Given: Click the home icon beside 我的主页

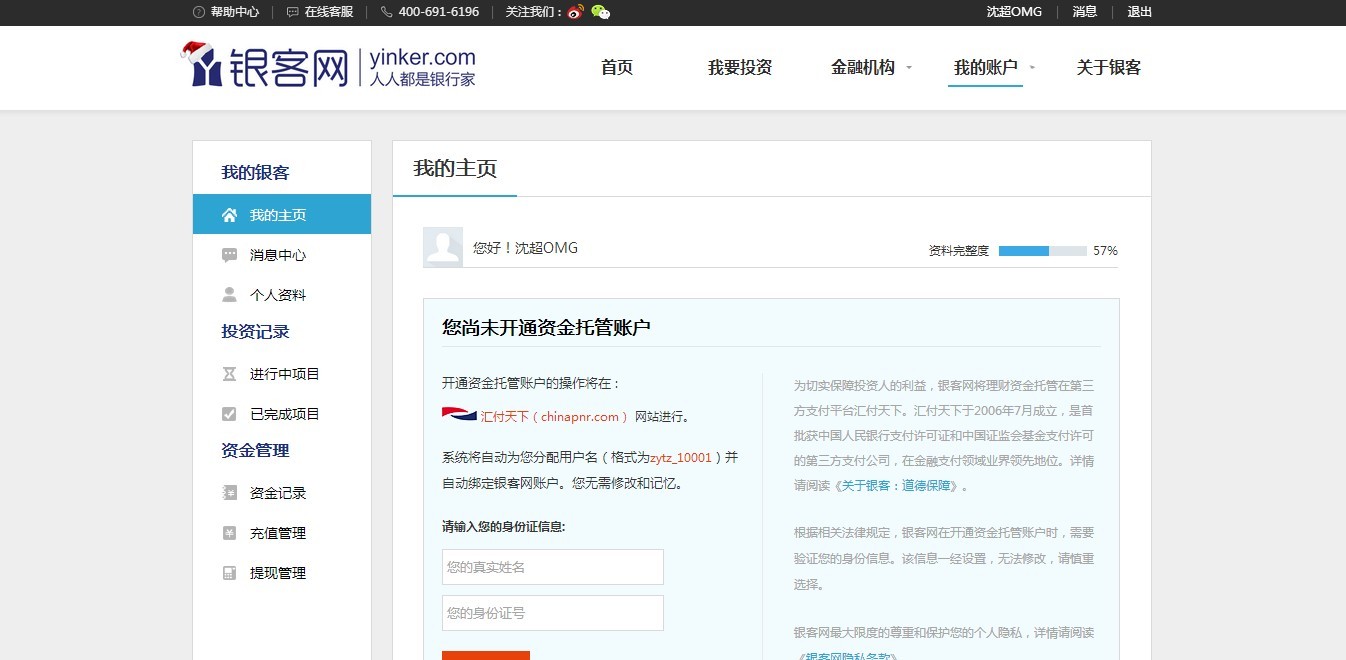Looking at the screenshot, I should [x=230, y=215].
